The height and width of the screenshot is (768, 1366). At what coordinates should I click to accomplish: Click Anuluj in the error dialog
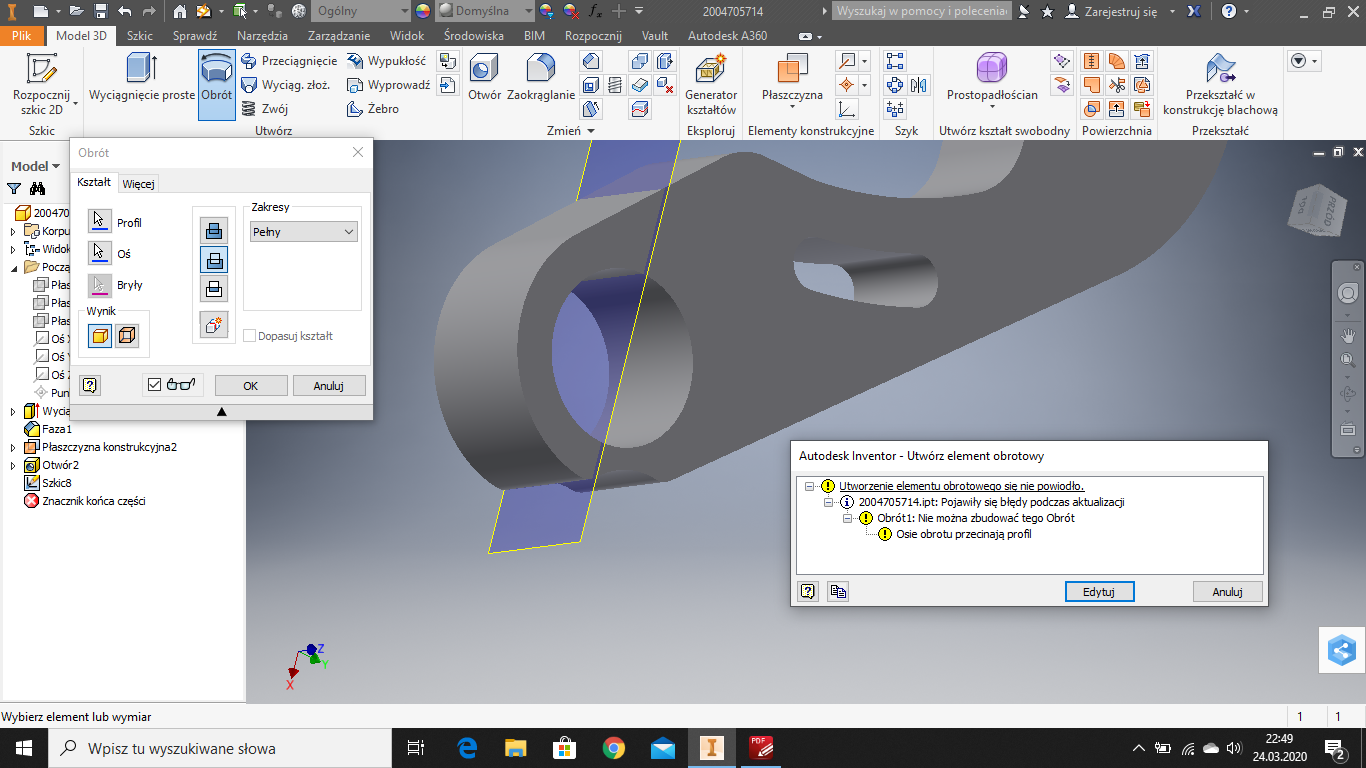coord(1228,591)
